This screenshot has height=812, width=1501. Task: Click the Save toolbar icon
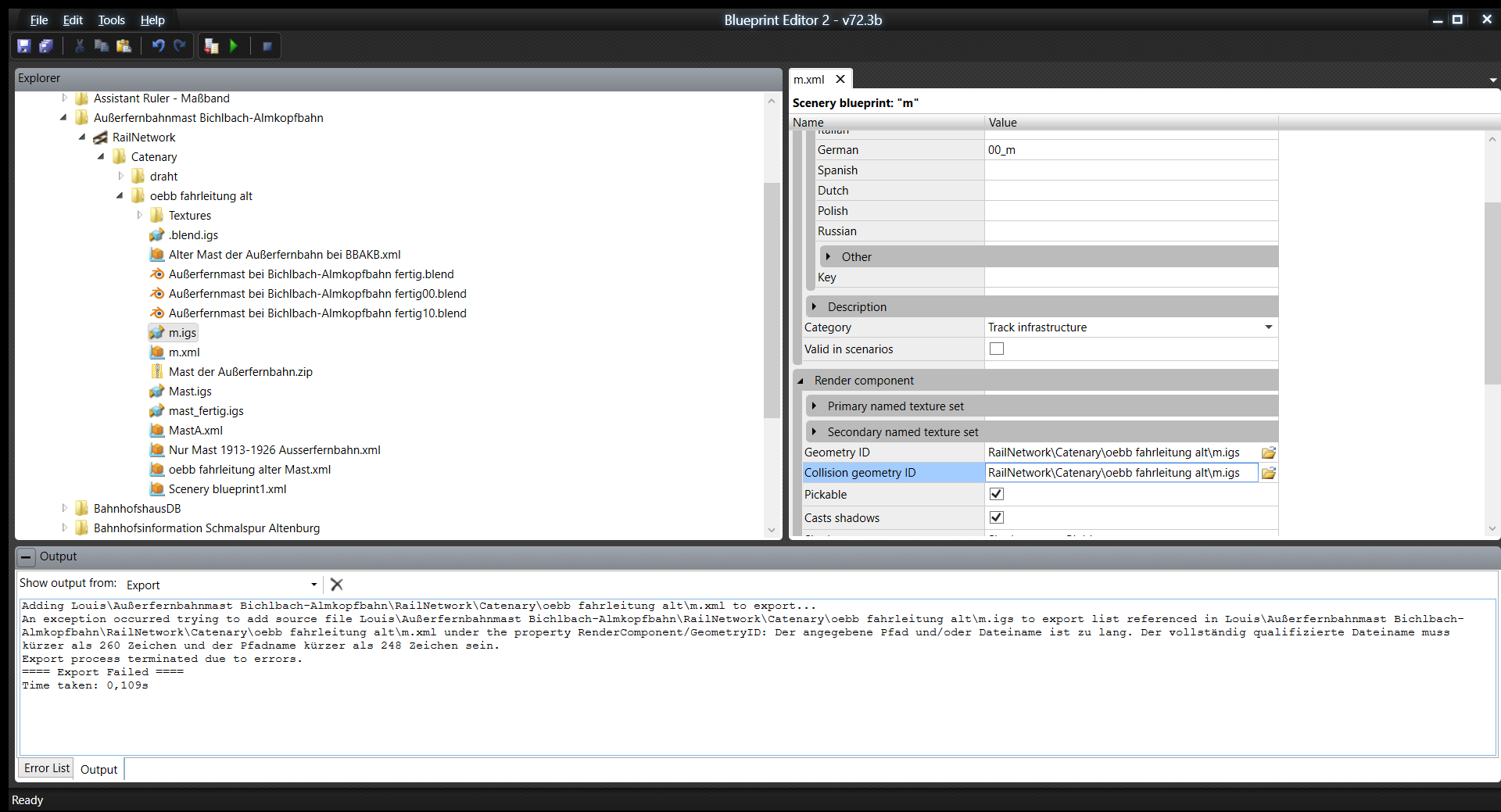pos(24,46)
